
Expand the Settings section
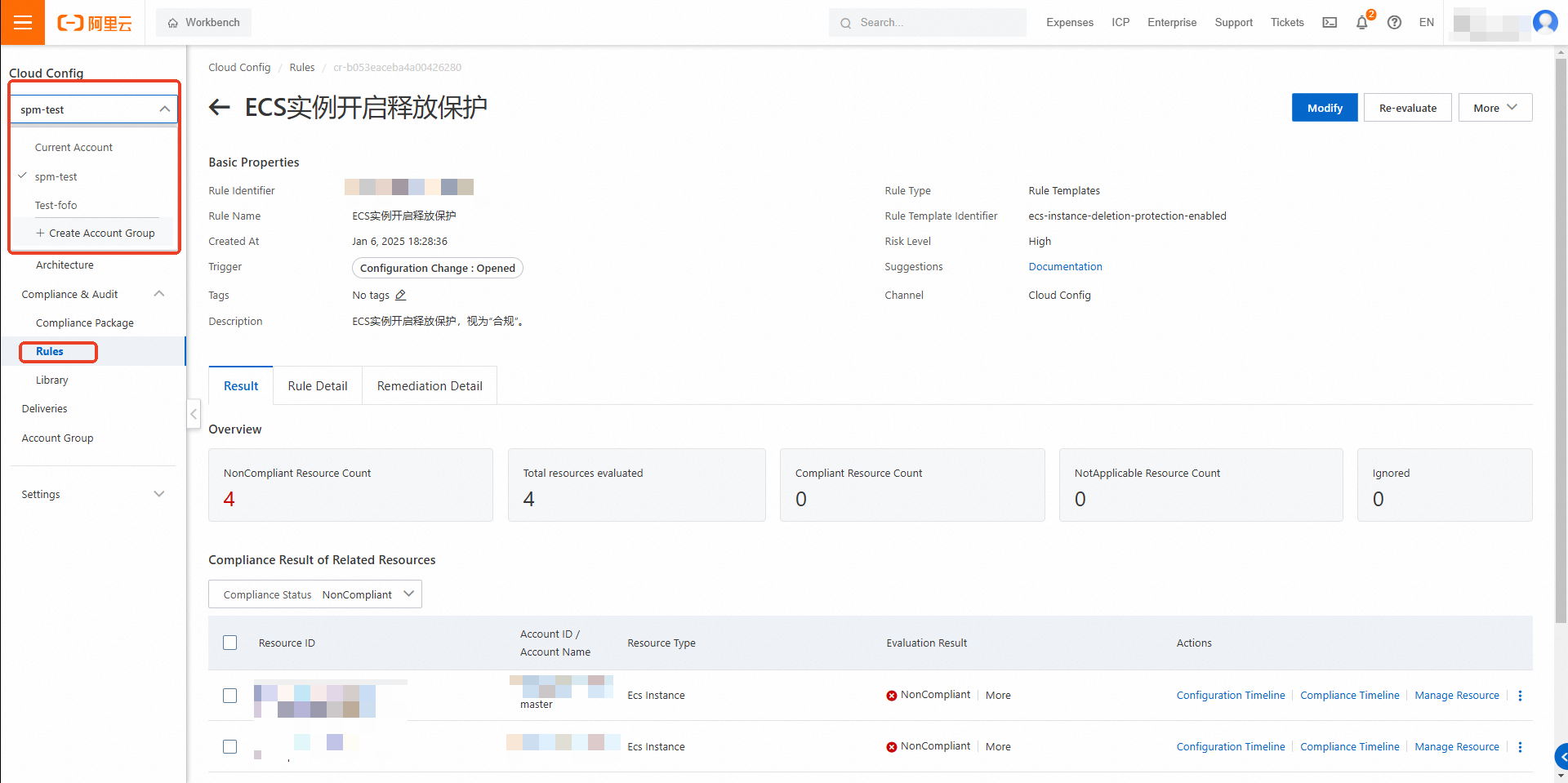[x=159, y=494]
